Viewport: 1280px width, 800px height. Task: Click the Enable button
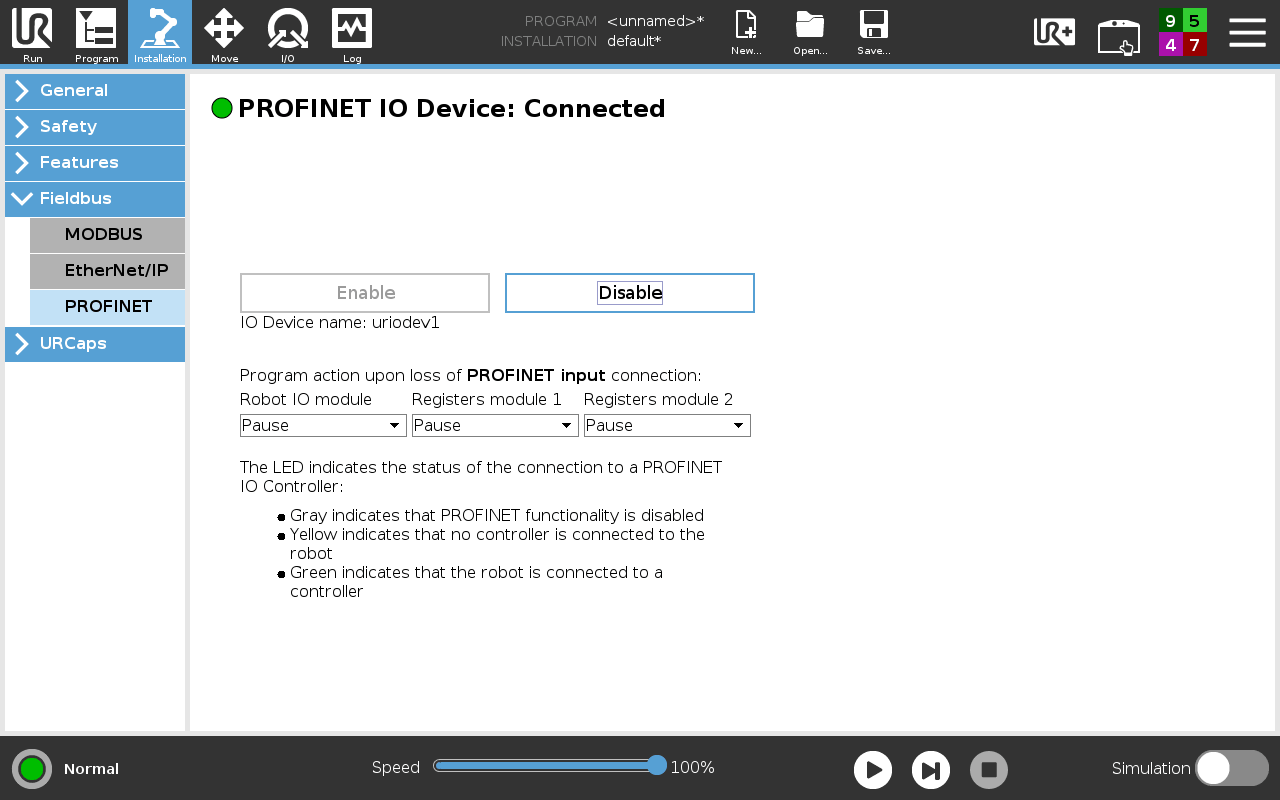point(365,293)
